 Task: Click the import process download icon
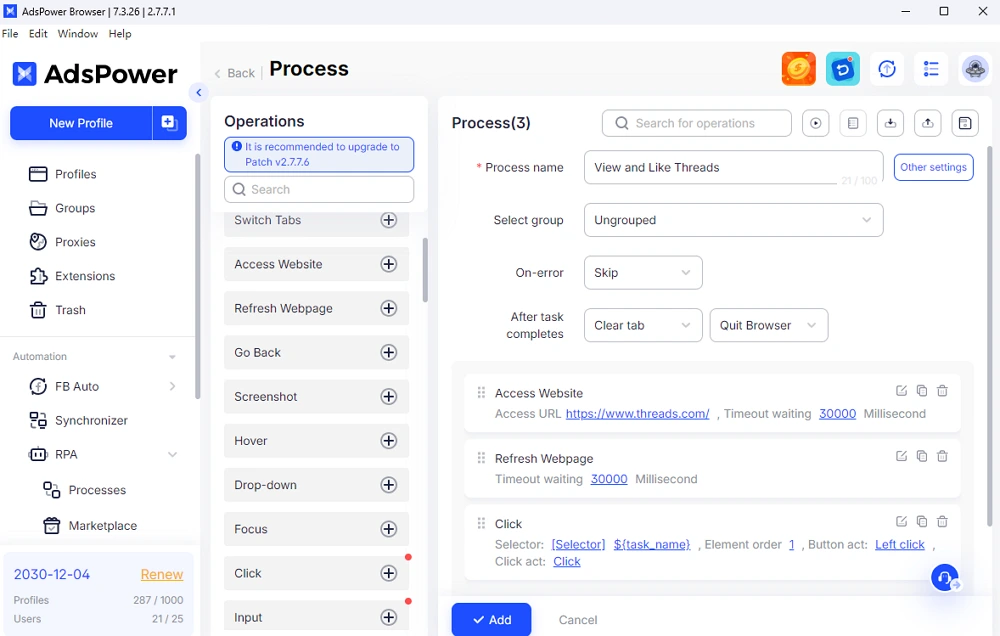click(x=890, y=123)
